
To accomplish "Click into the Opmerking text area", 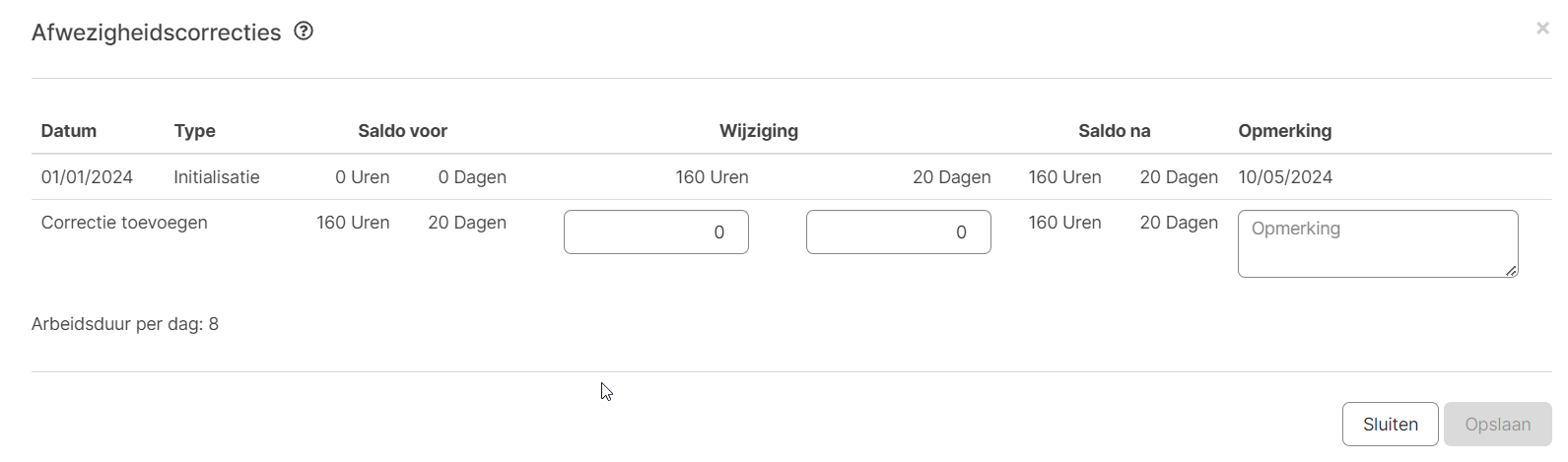I will (x=1377, y=243).
